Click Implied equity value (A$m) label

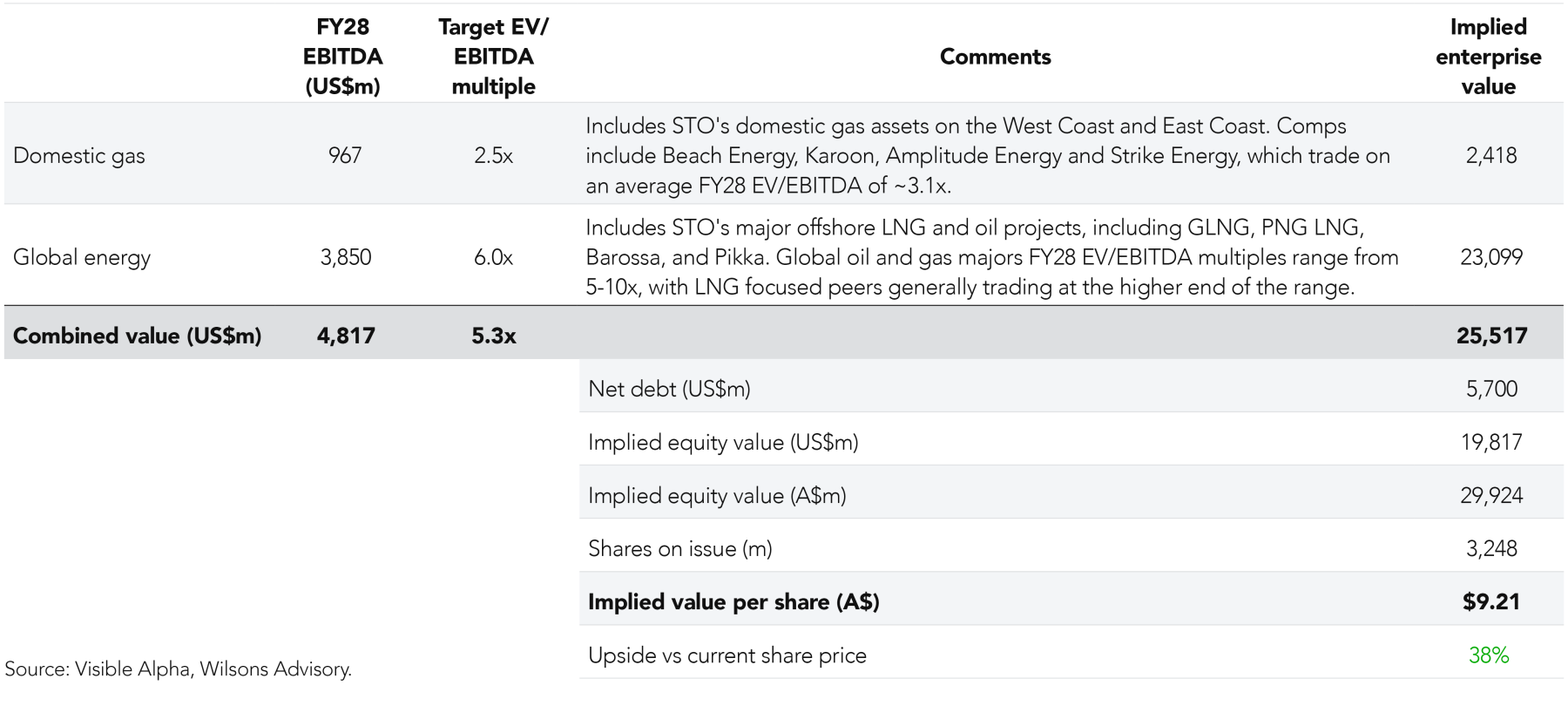717,496
